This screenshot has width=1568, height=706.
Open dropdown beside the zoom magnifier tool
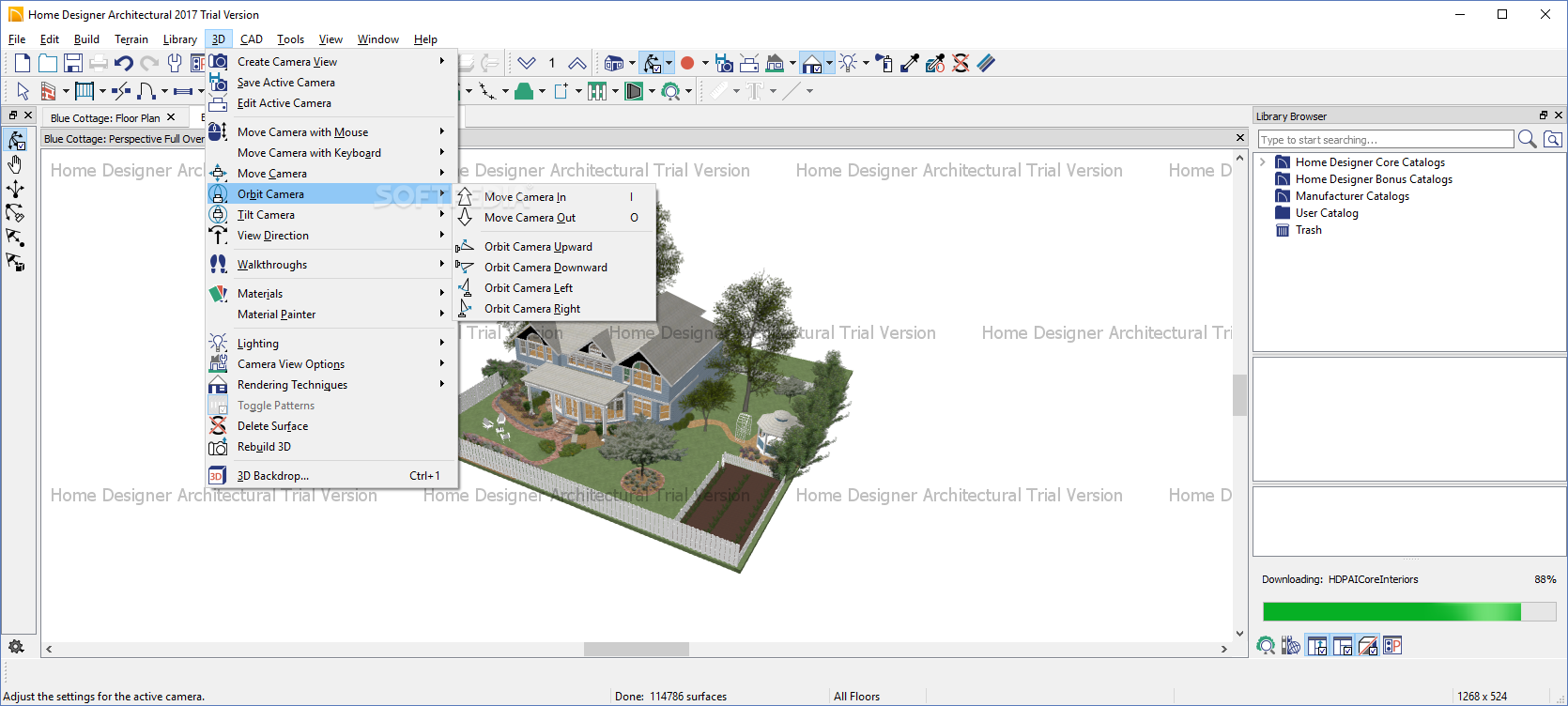(x=688, y=91)
